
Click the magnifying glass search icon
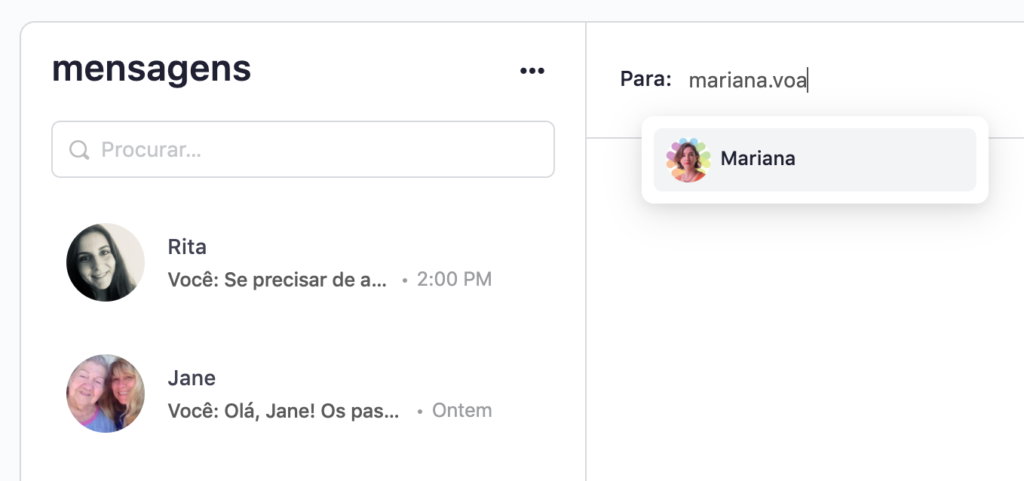tap(79, 150)
